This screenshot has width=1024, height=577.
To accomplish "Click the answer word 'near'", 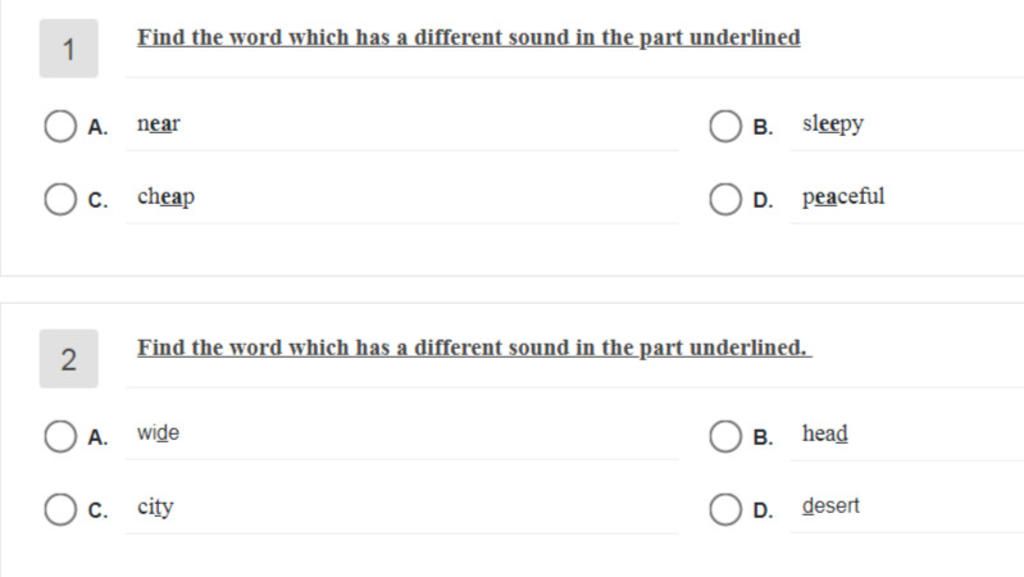I will tap(159, 123).
